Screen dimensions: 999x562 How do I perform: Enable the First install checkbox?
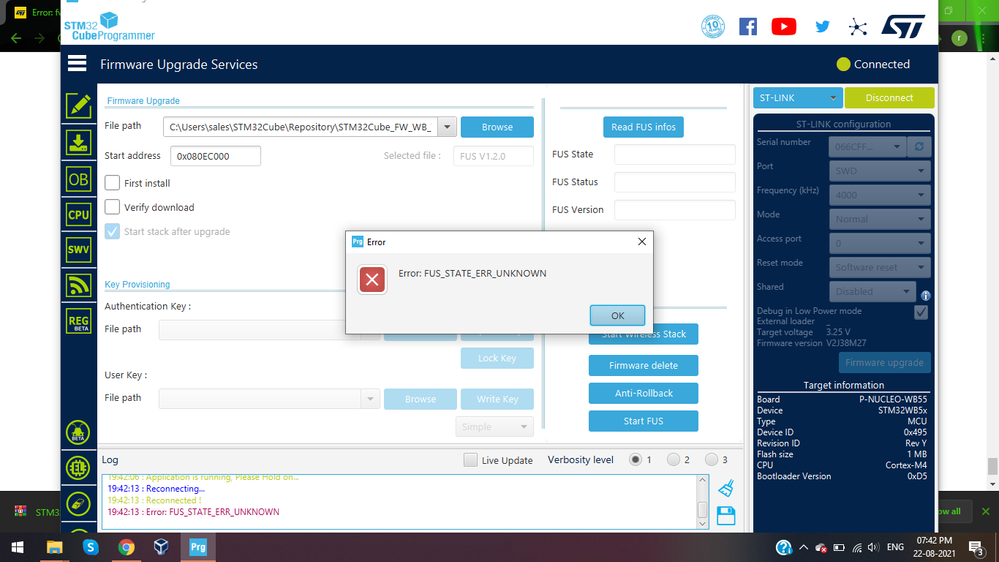click(x=112, y=183)
